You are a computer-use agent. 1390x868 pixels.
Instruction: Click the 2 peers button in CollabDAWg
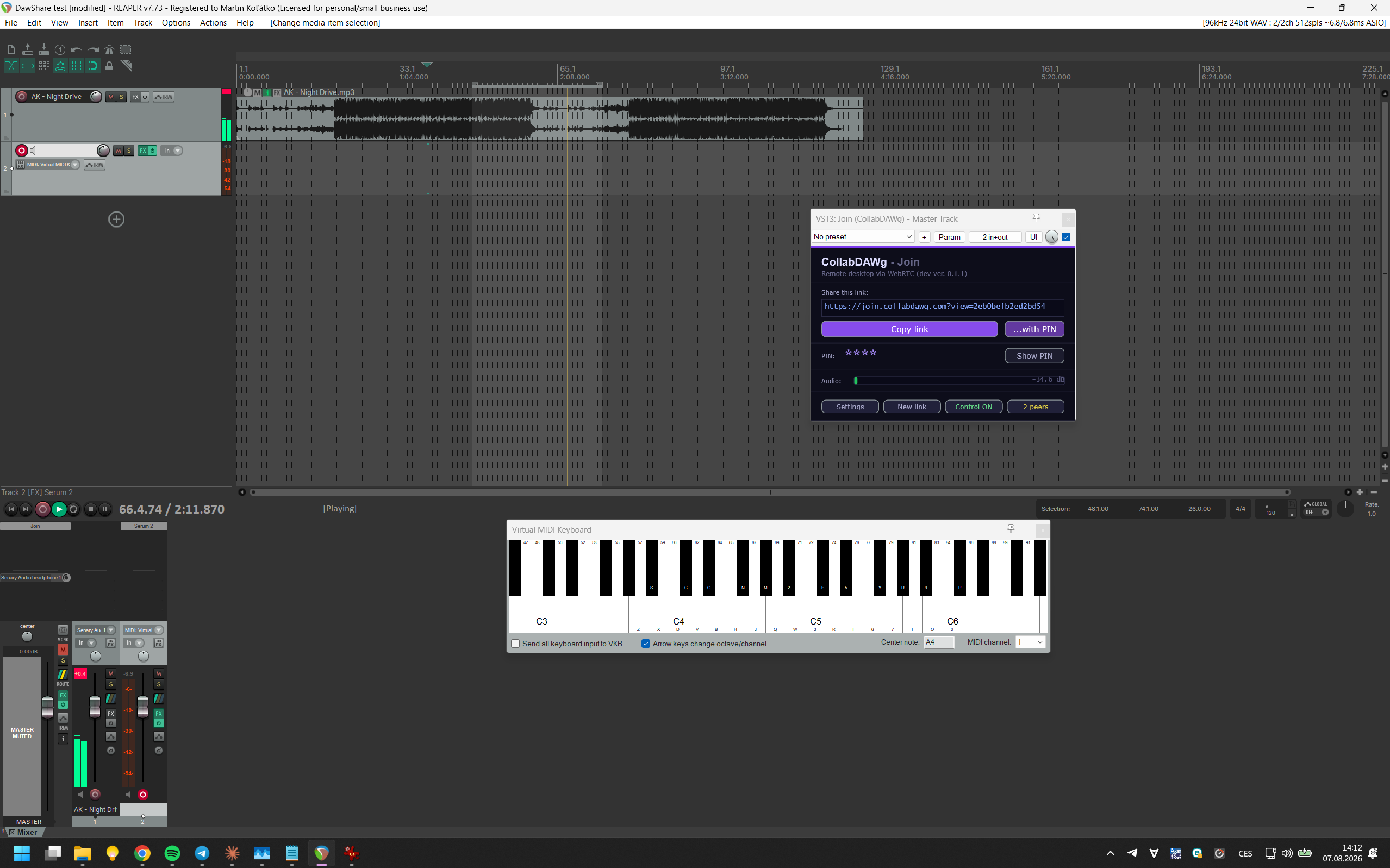[1035, 407]
